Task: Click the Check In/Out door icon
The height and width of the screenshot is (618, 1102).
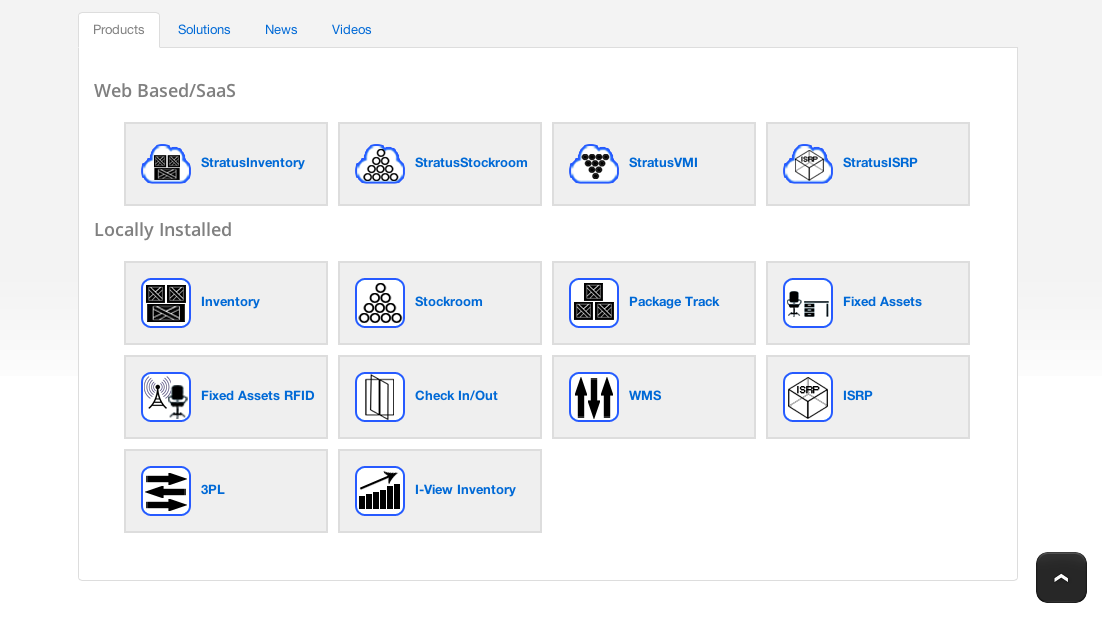Action: click(380, 397)
